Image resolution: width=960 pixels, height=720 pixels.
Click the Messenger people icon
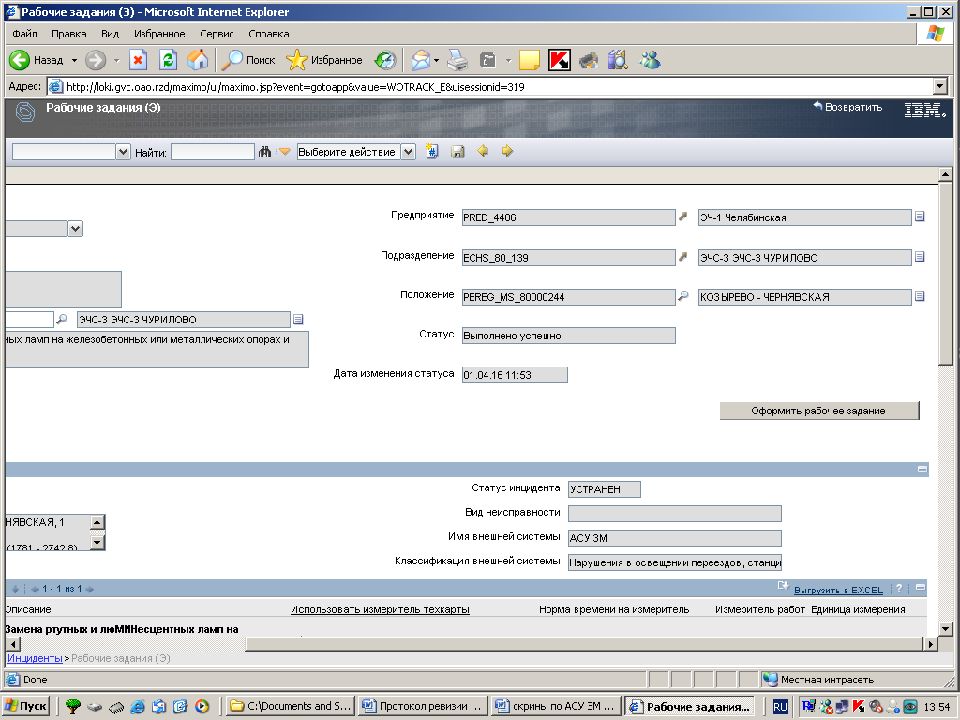point(650,60)
